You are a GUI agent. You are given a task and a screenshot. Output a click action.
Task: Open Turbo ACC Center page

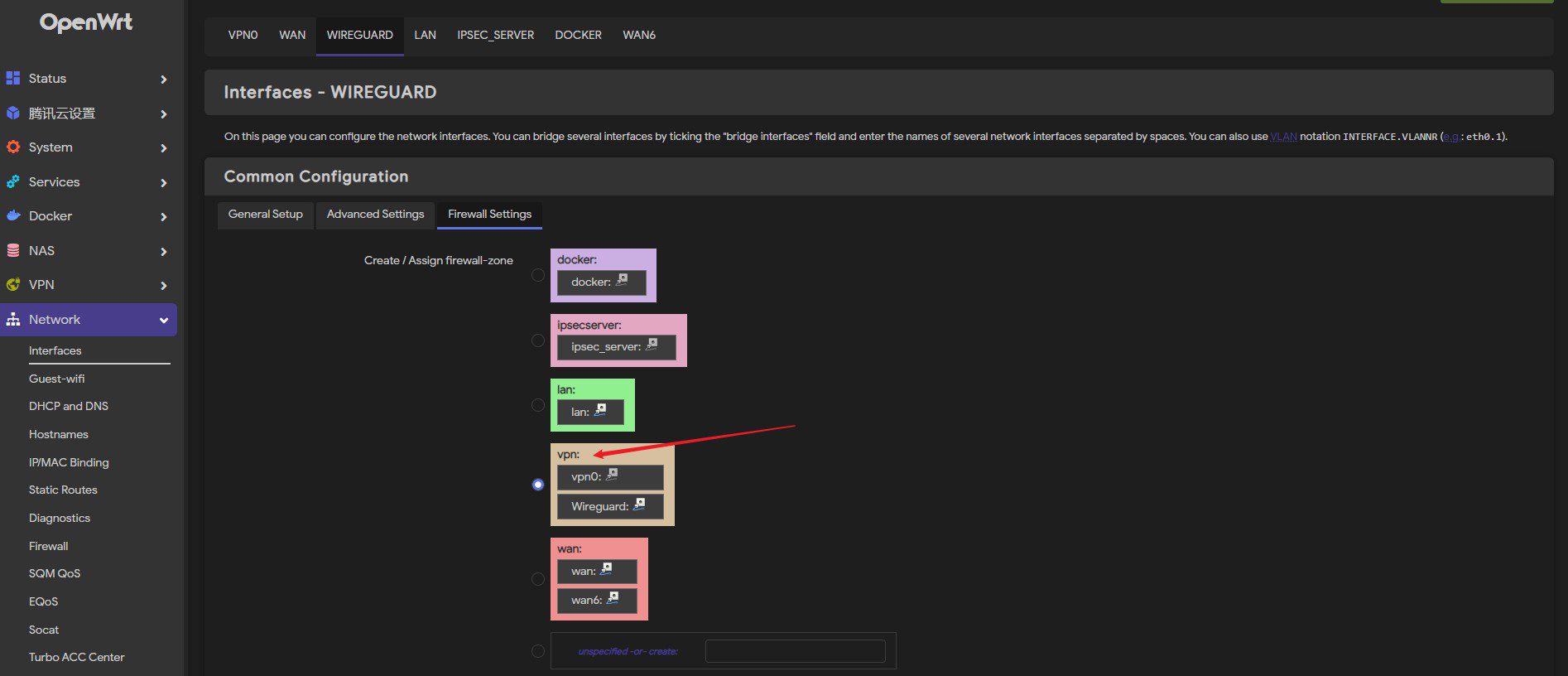coord(77,657)
